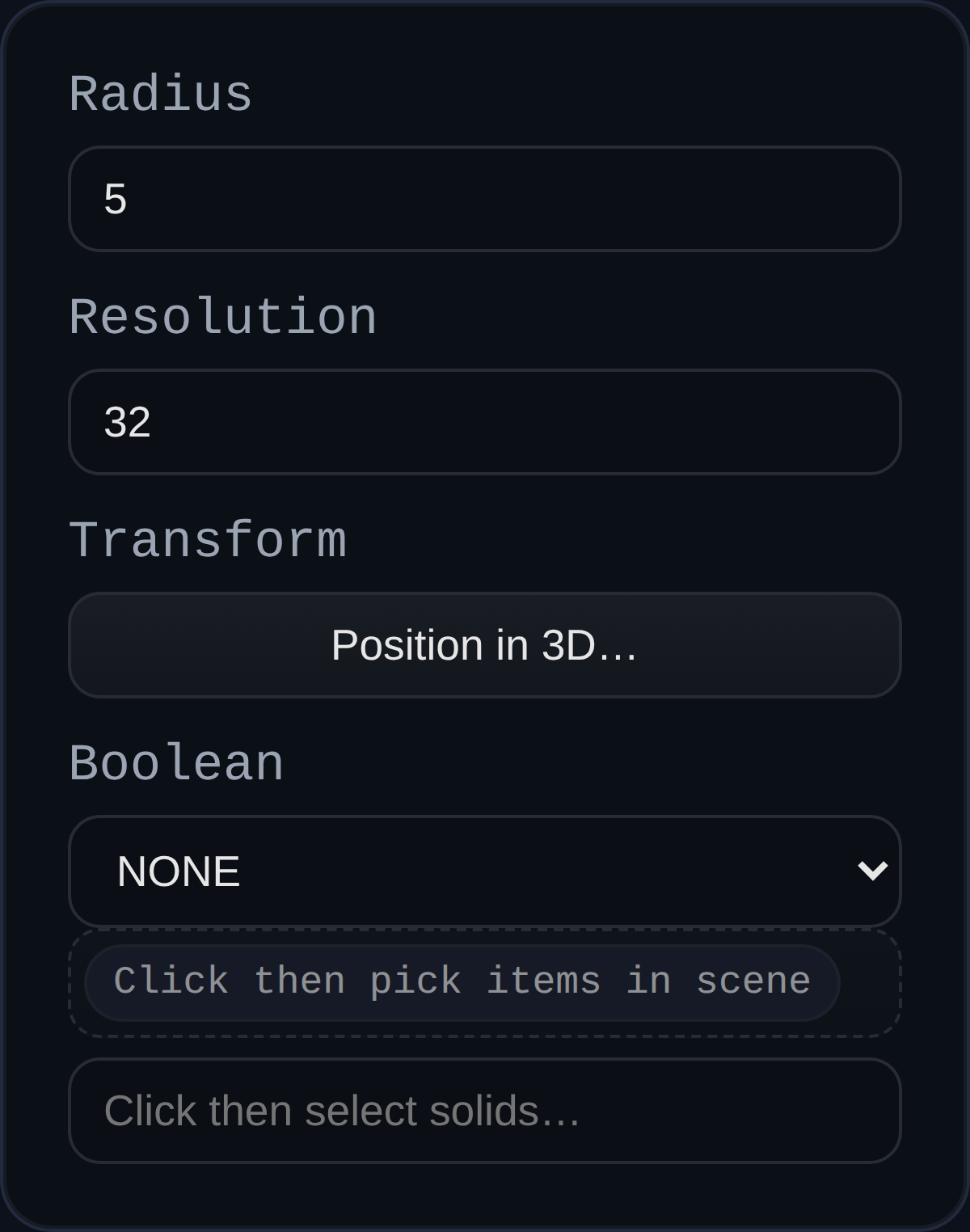Click the Radius label

pyautogui.click(x=159, y=94)
